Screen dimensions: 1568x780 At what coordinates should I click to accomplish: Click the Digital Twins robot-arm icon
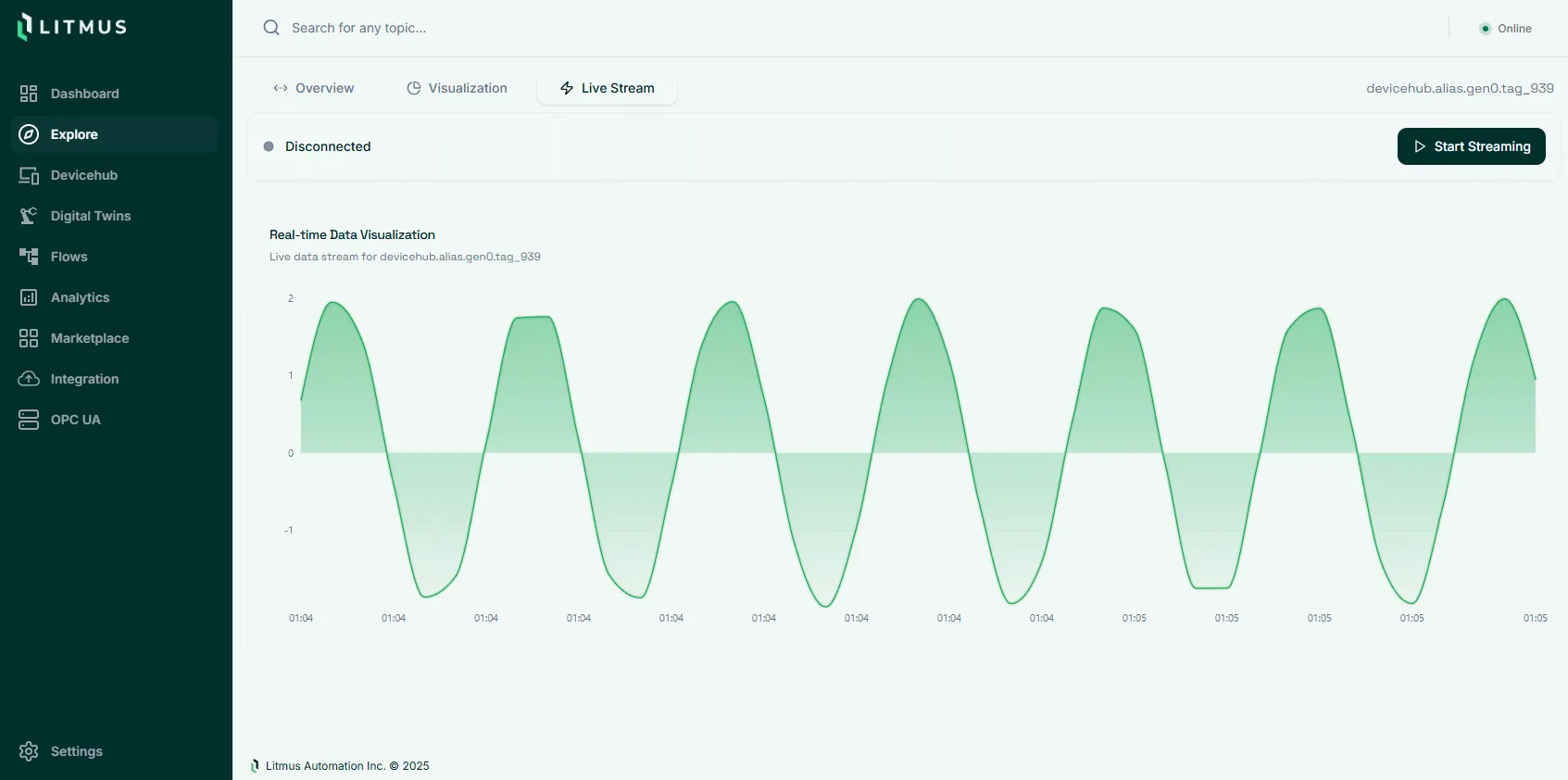coord(29,216)
